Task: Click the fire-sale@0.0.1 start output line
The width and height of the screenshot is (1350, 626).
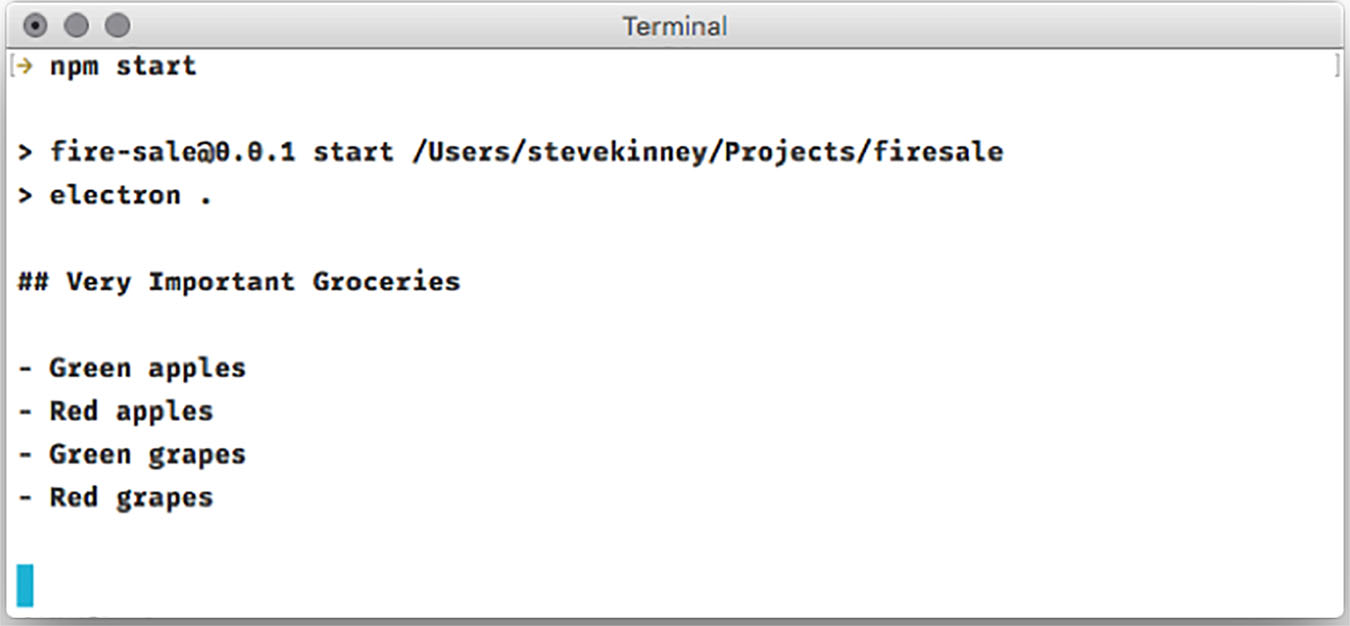Action: pyautogui.click(x=510, y=152)
